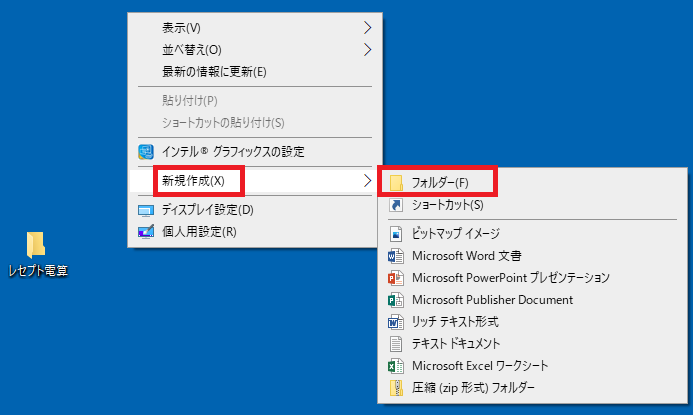The height and width of the screenshot is (415, 693).
Task: Expand the 並べ替え(O) submenu arrow
Action: coord(367,49)
